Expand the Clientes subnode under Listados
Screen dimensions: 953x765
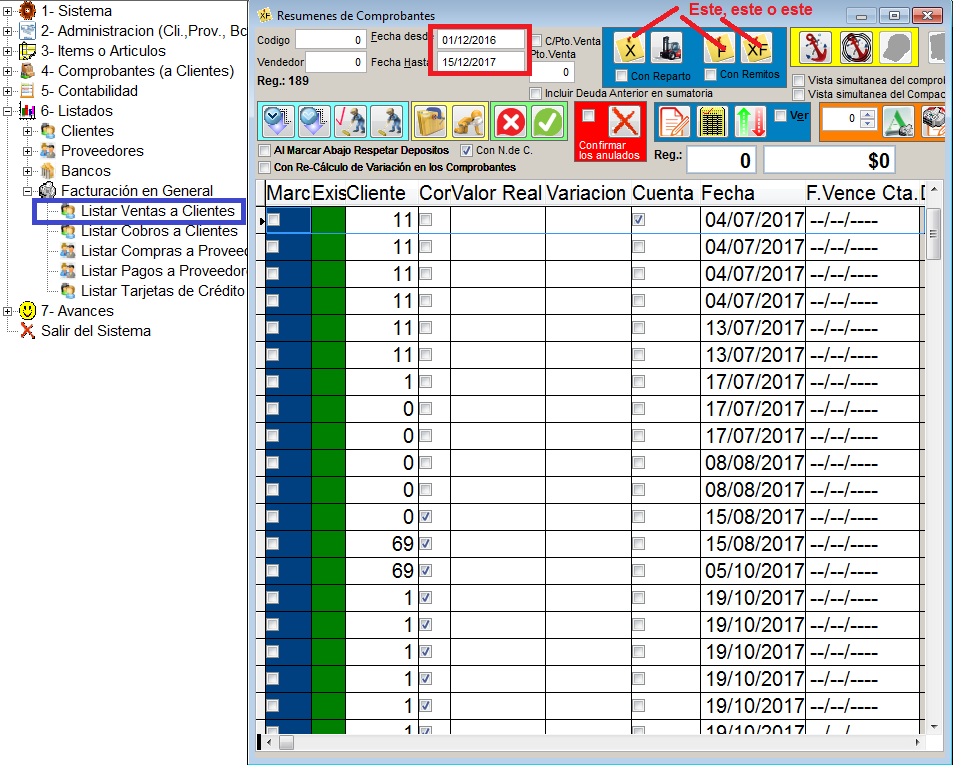coord(27,131)
